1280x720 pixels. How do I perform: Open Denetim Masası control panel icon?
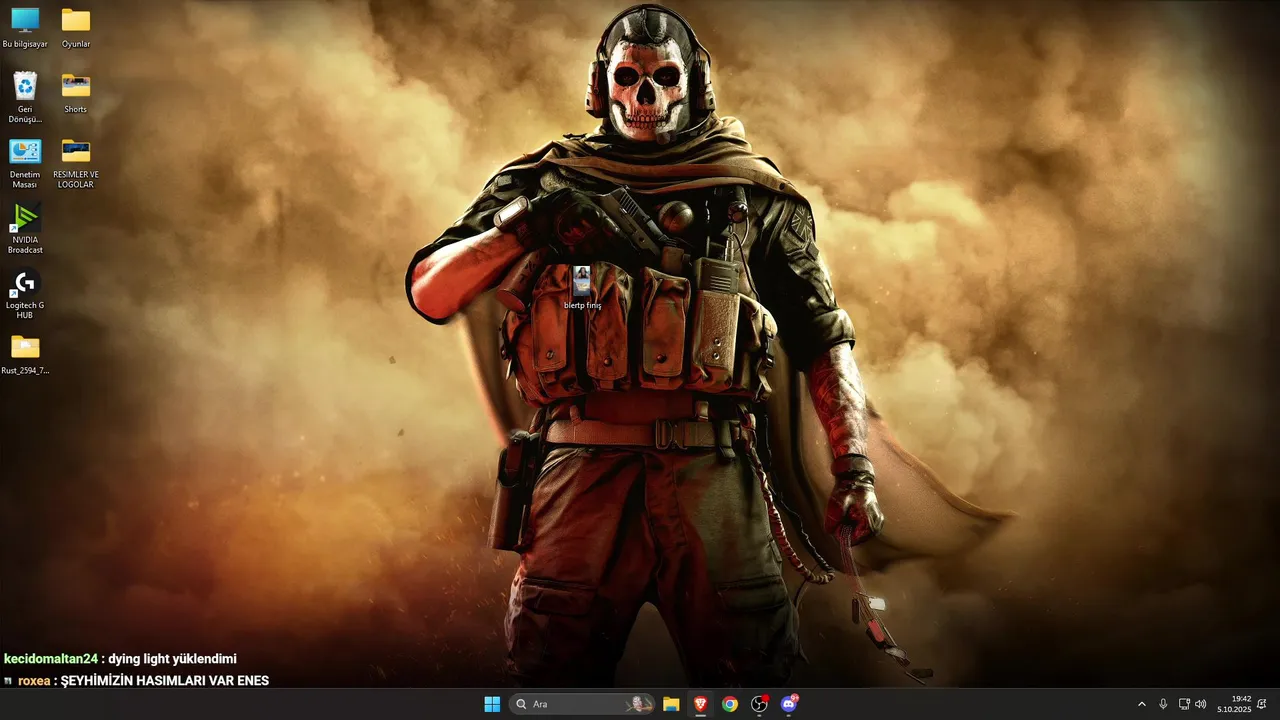[x=25, y=163]
